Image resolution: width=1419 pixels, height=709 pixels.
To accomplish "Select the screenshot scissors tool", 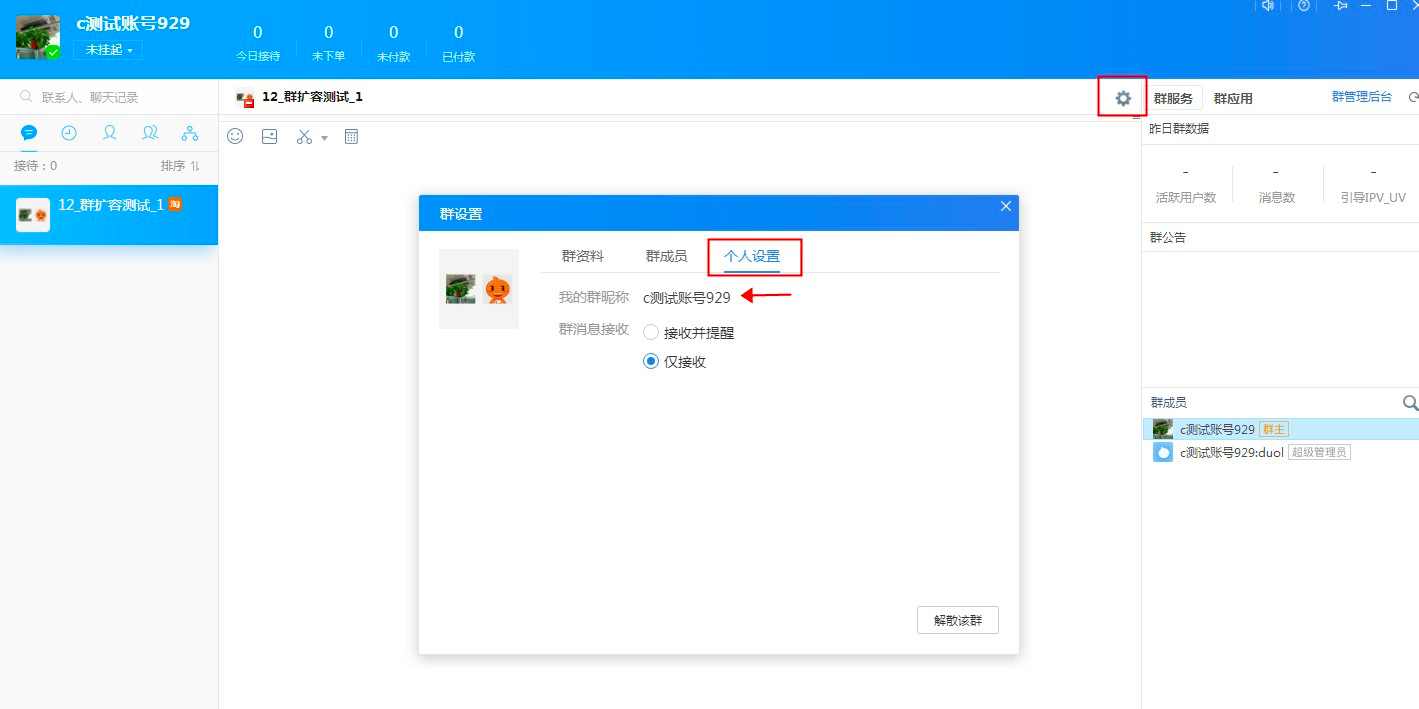I will coord(303,136).
